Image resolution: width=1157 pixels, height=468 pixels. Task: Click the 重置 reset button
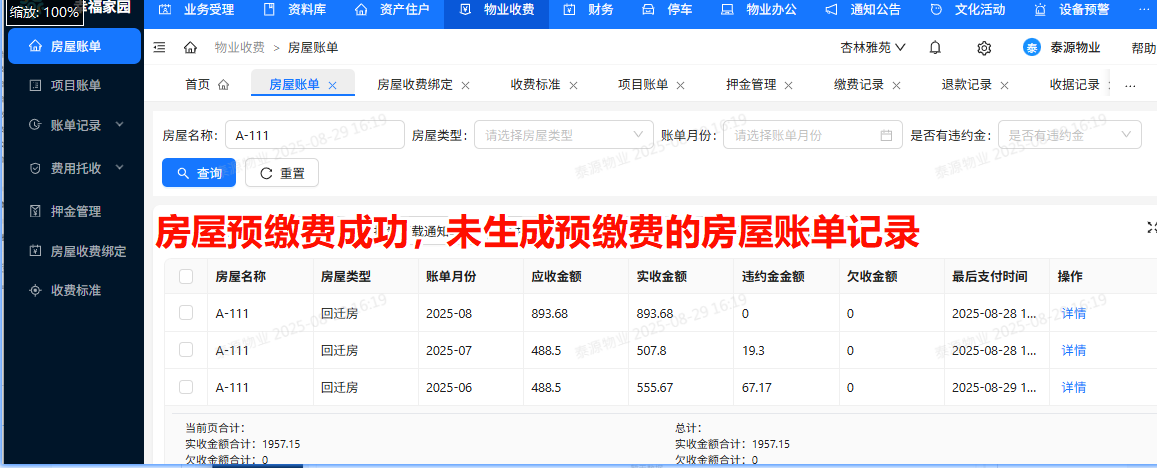282,173
